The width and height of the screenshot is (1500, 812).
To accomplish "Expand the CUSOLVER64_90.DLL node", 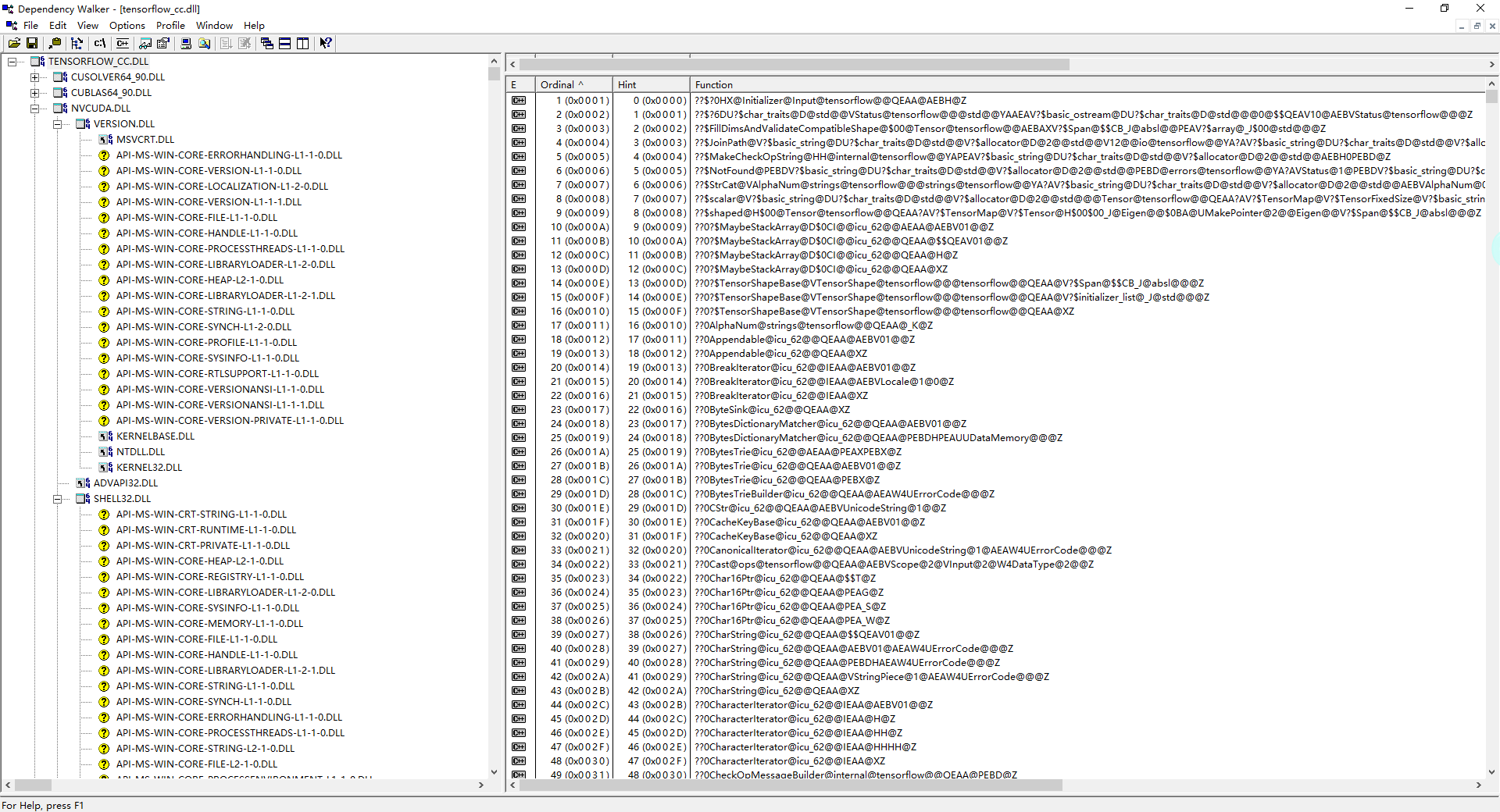I will coord(35,77).
